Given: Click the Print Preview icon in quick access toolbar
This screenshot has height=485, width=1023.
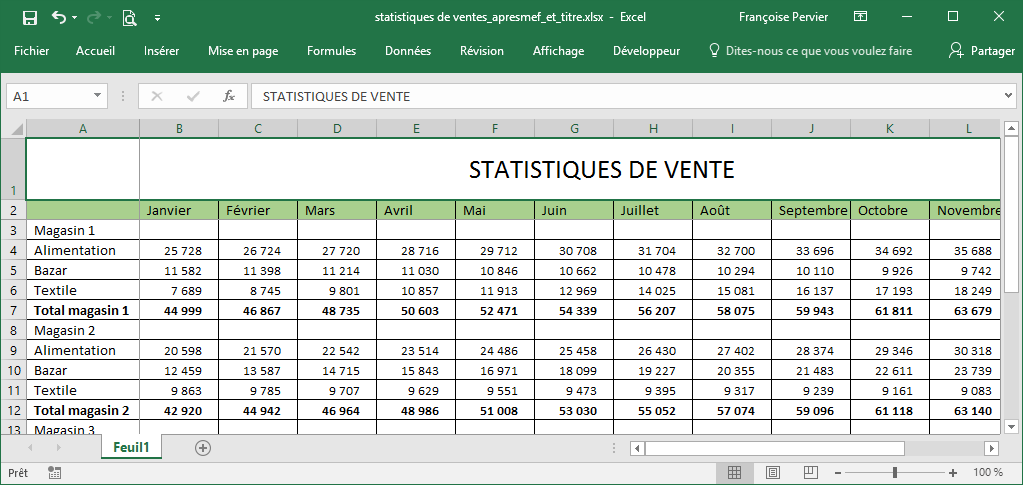Looking at the screenshot, I should pyautogui.click(x=129, y=17).
